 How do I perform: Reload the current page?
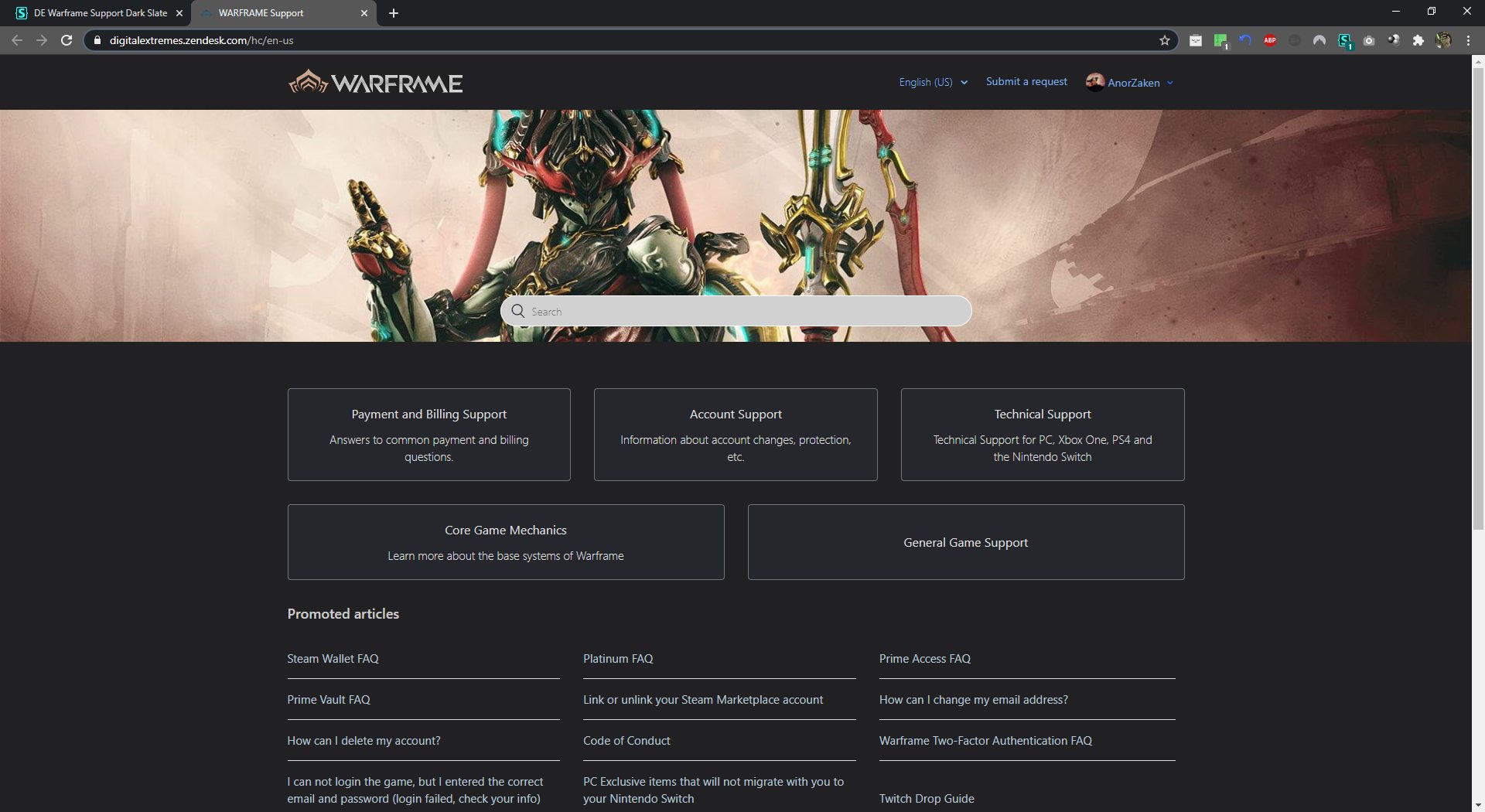click(65, 40)
